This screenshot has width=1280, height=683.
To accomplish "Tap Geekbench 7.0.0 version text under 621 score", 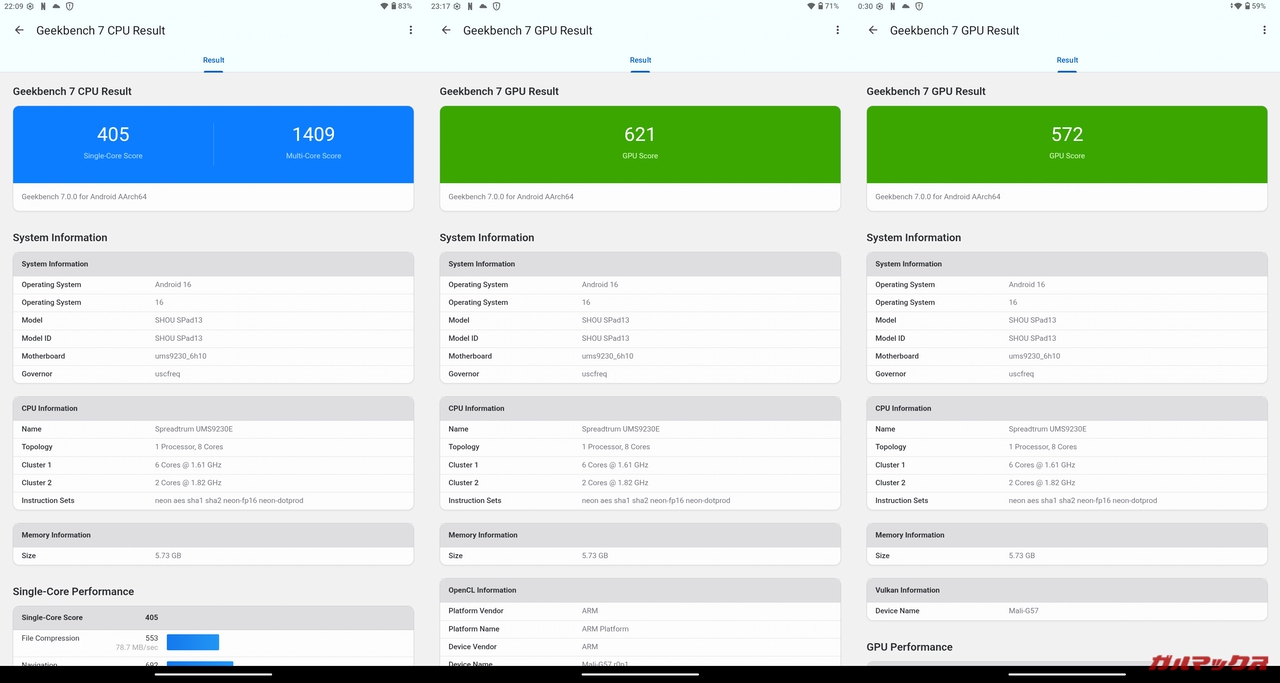I will click(511, 197).
